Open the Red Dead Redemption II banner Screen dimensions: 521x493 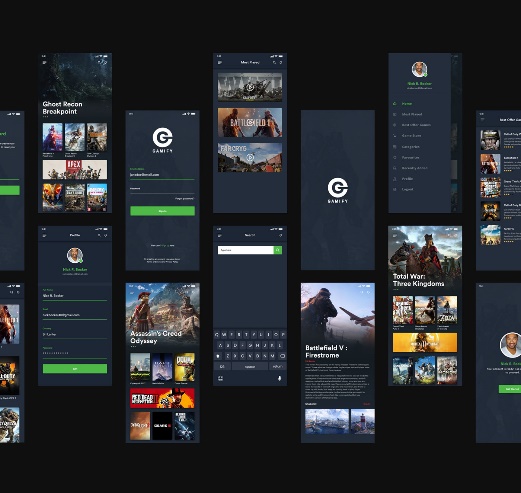tap(162, 398)
